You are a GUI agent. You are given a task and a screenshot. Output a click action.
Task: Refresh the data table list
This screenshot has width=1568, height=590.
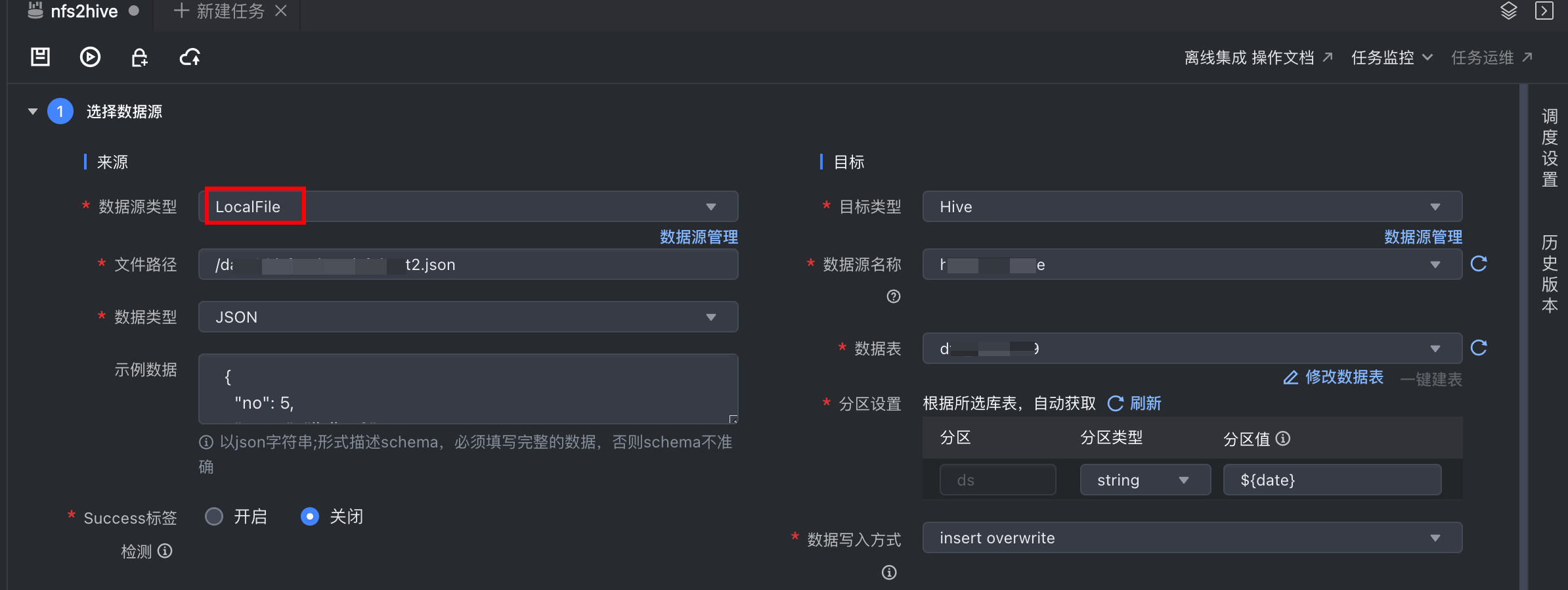[1479, 348]
